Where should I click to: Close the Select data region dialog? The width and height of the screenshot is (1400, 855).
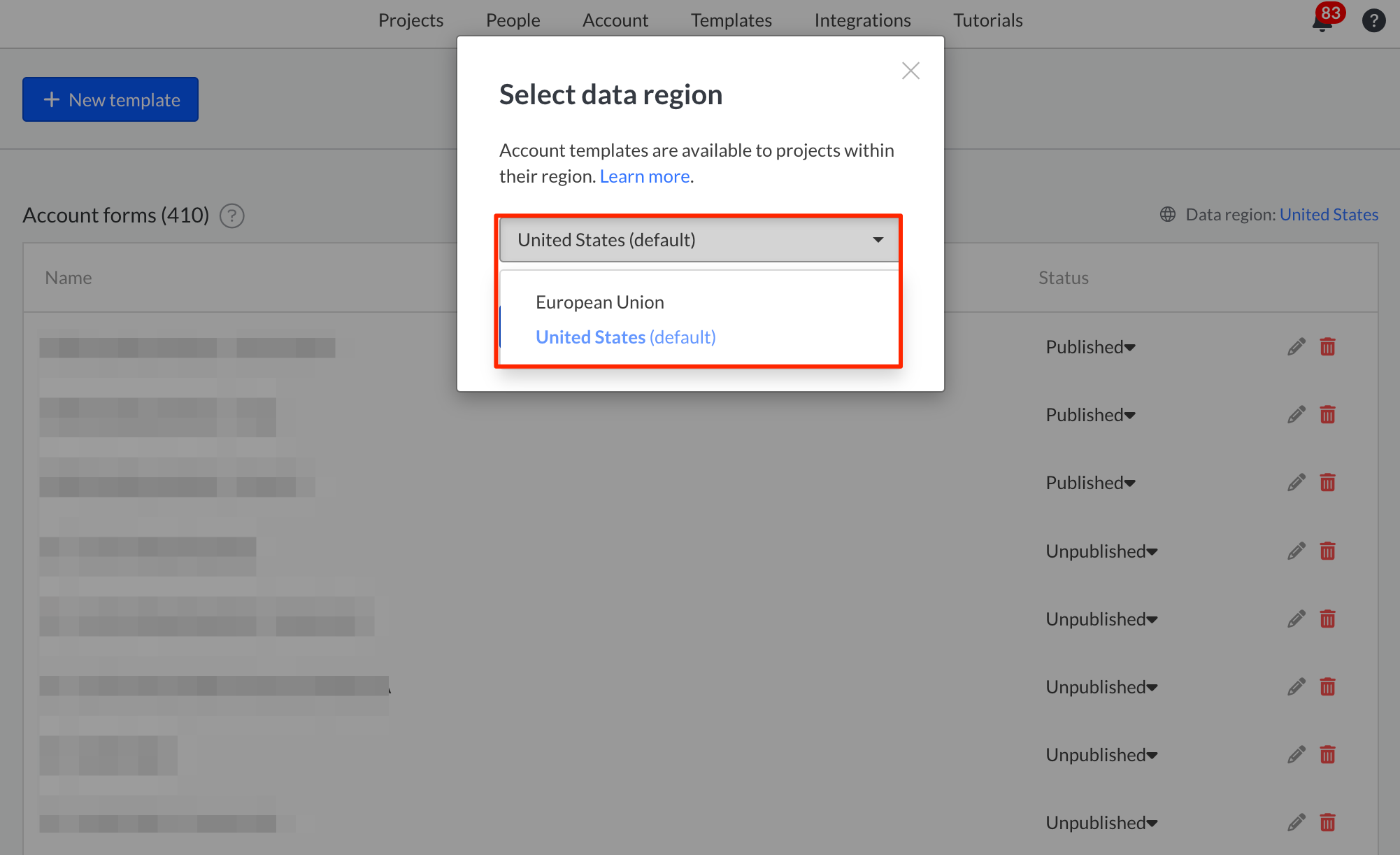pos(910,71)
